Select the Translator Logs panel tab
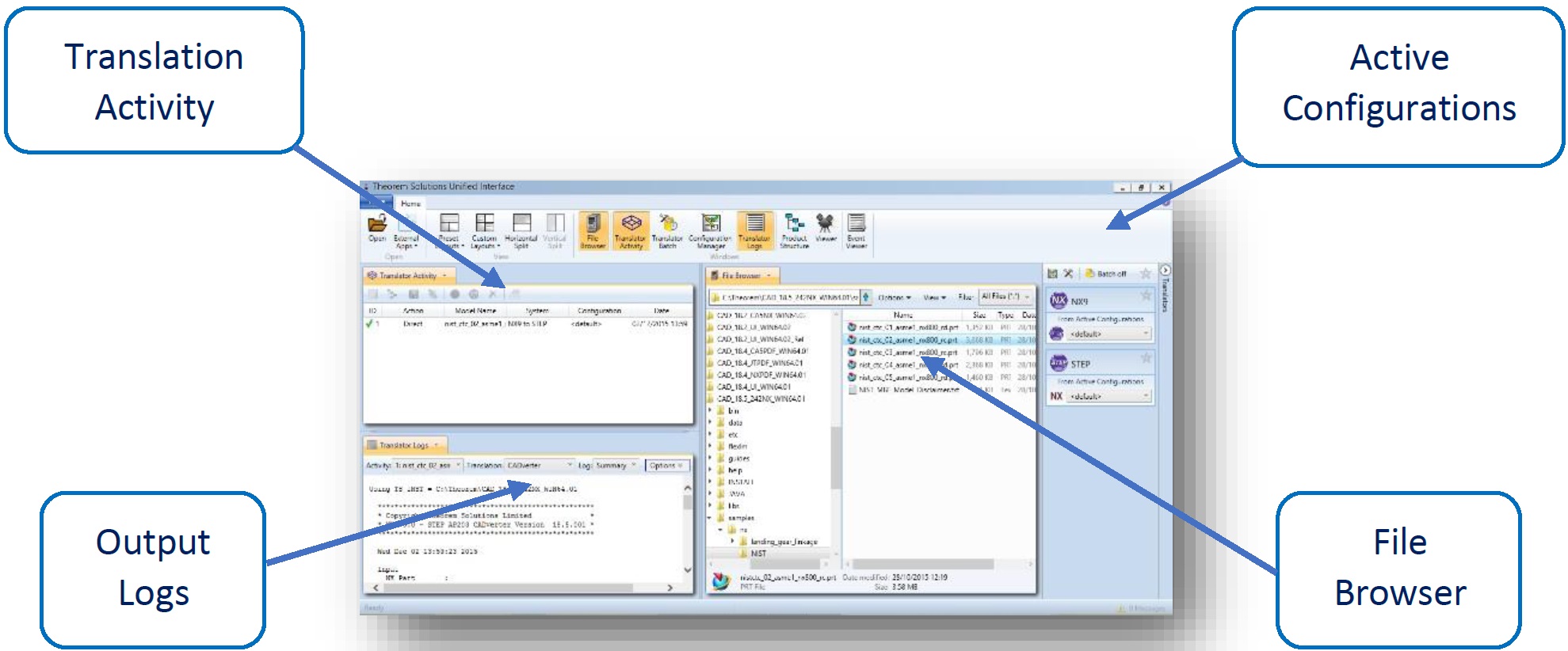The height and width of the screenshot is (651, 1568). point(404,445)
